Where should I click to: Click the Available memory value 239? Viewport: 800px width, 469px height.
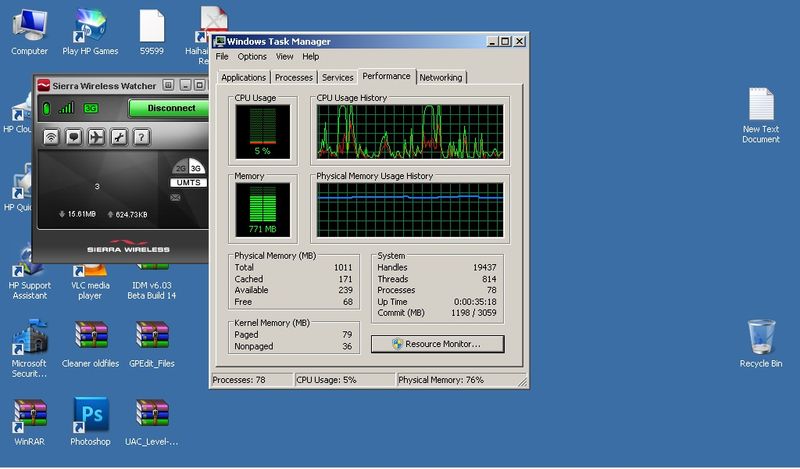[x=345, y=290]
